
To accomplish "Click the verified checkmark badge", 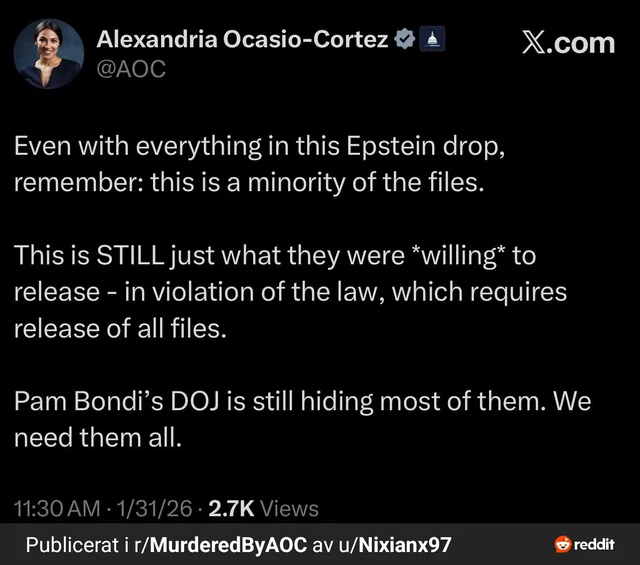I will (405, 41).
